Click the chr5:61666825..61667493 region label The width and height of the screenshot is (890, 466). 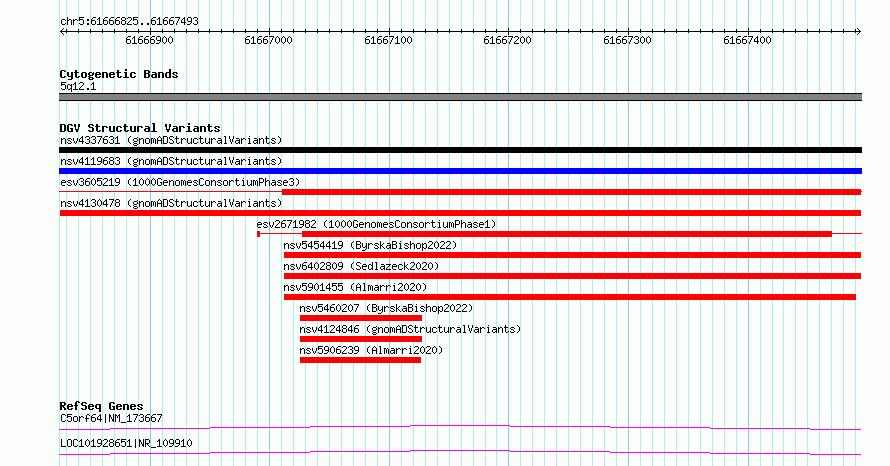point(129,21)
